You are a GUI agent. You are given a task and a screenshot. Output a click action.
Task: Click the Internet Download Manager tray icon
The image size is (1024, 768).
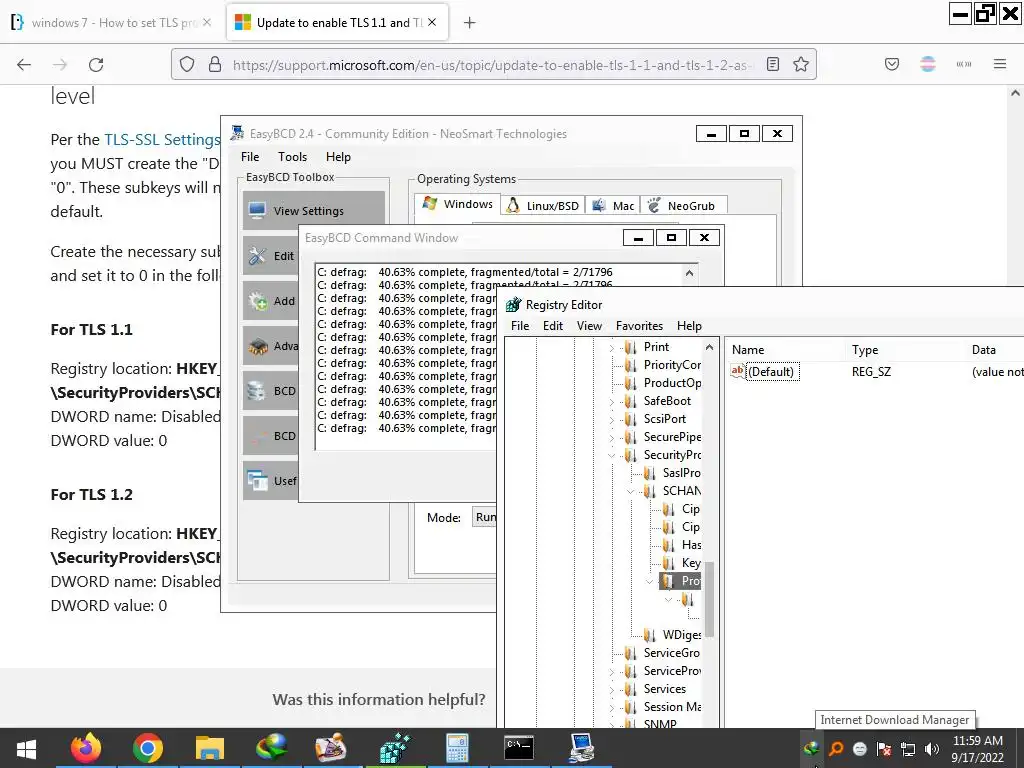pos(811,749)
